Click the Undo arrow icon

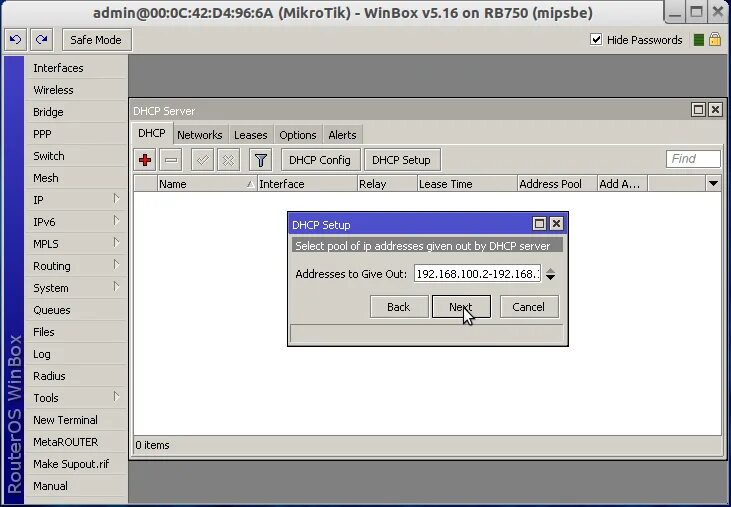(15, 40)
